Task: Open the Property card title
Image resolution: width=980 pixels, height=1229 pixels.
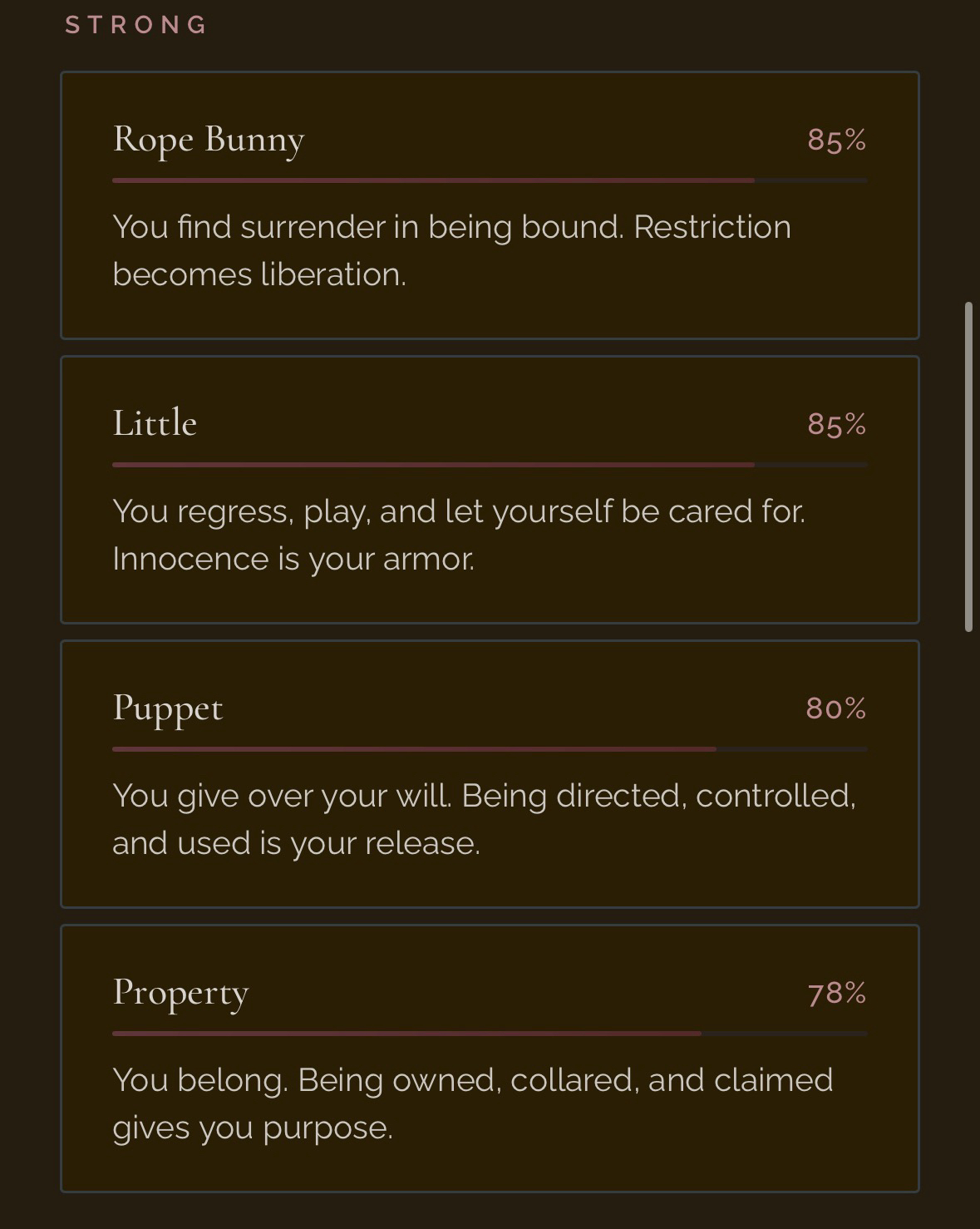Action: (x=180, y=993)
